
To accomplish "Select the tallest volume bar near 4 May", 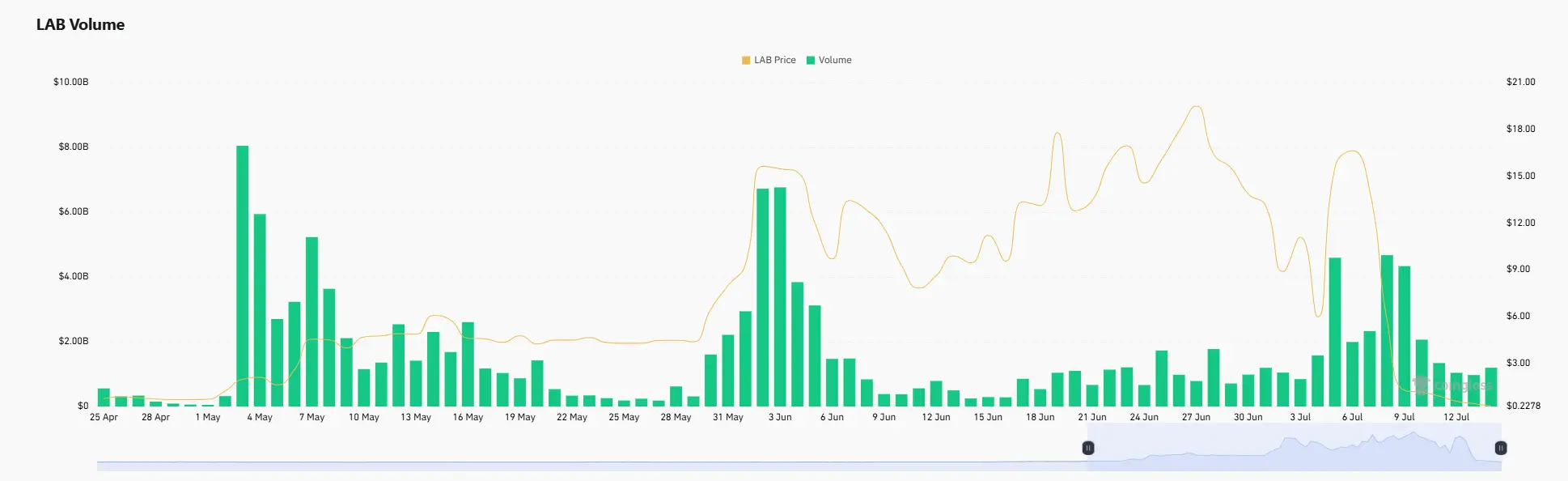I will [243, 275].
